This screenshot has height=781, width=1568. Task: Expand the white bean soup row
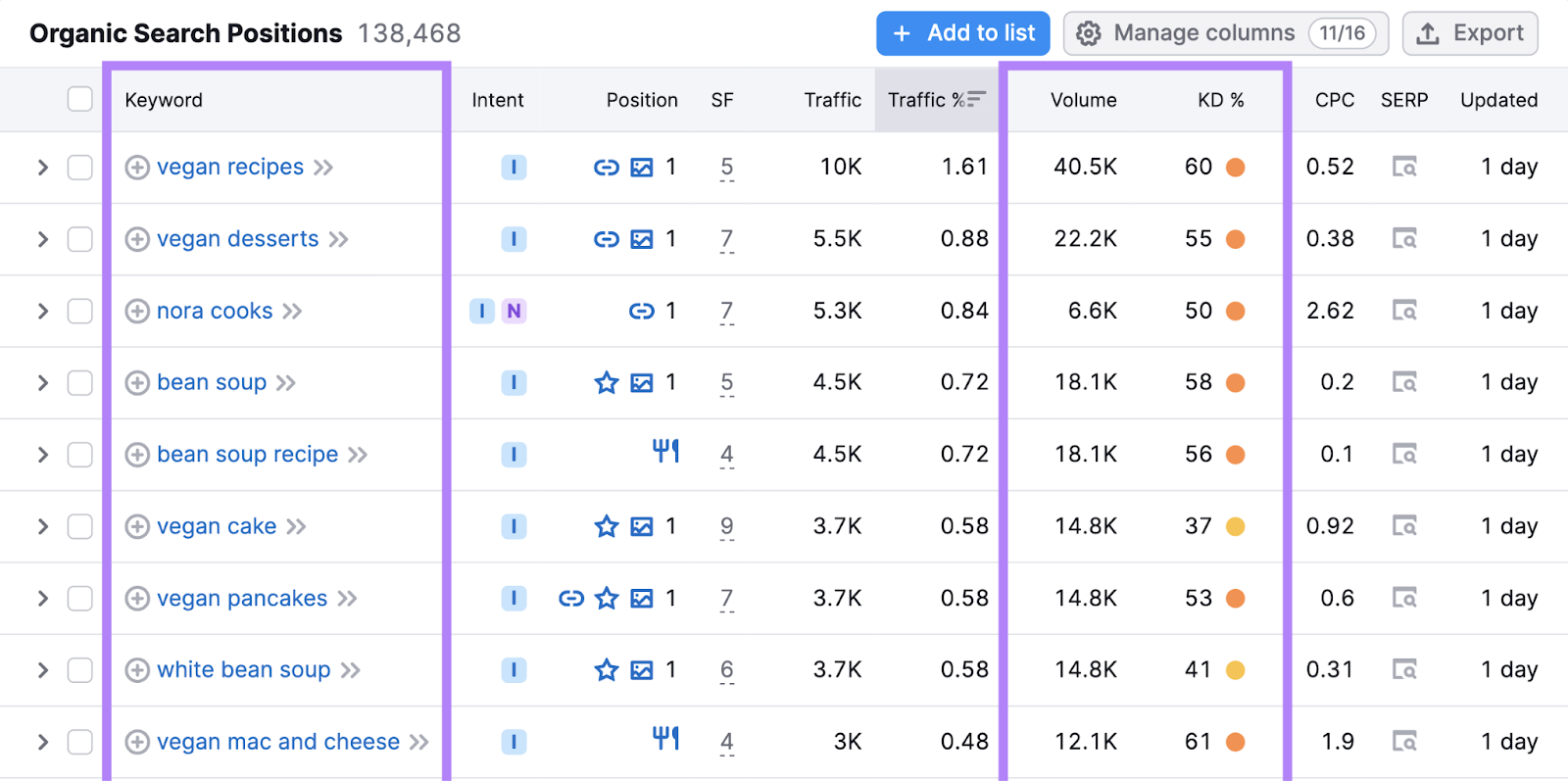42,670
